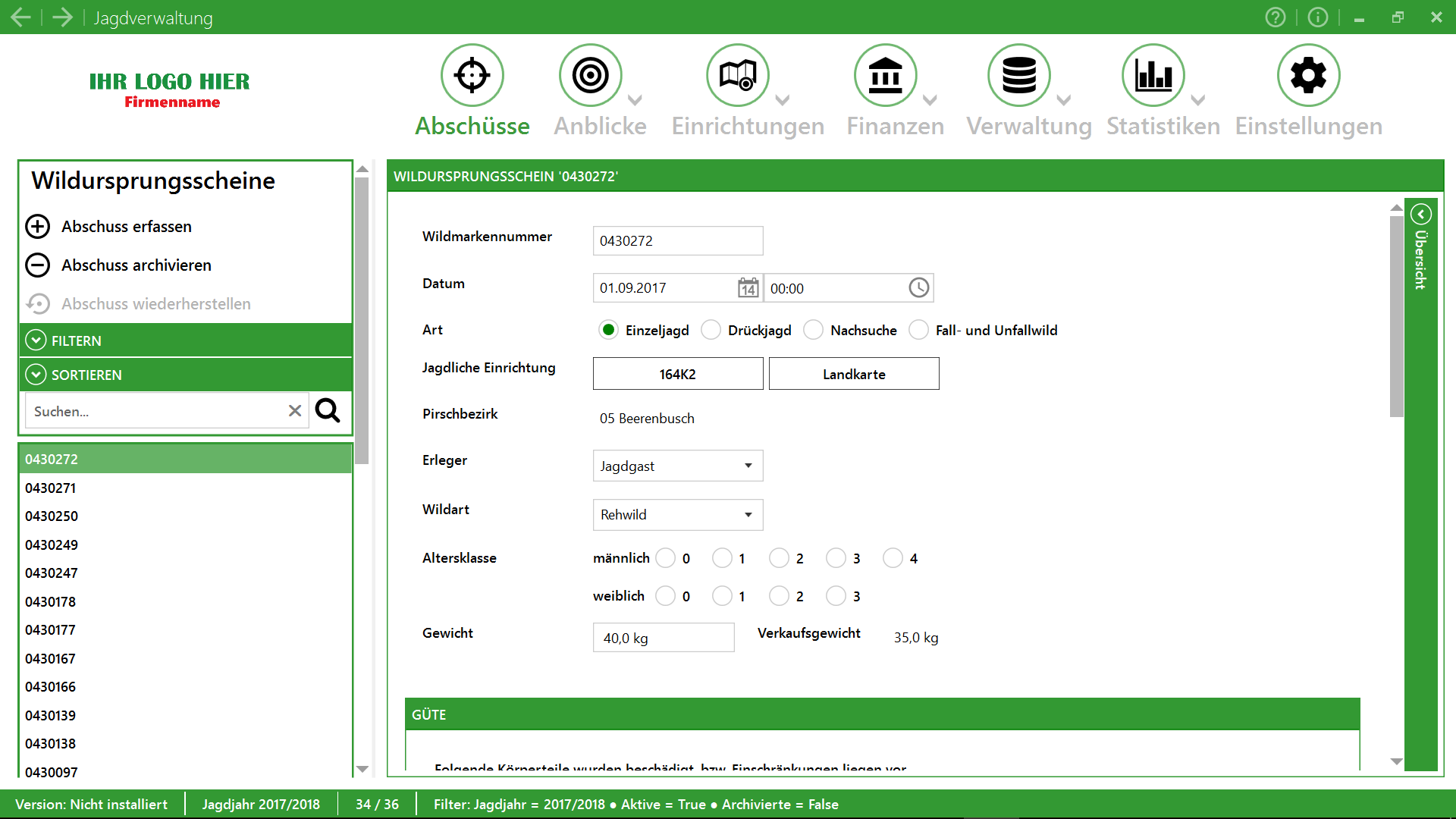
Task: Select Nachsuche hunt type
Action: (813, 330)
